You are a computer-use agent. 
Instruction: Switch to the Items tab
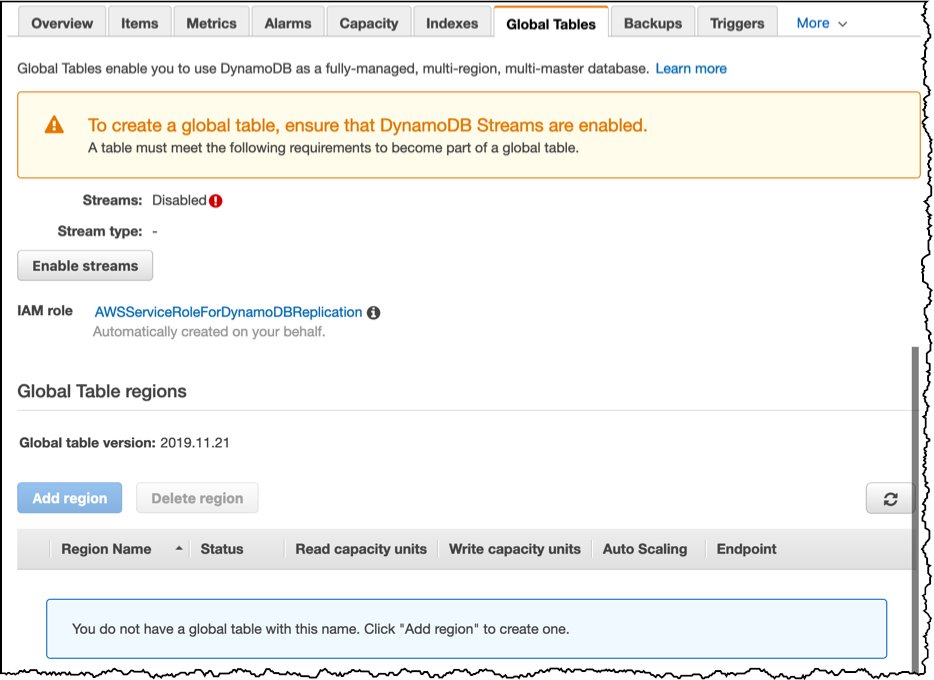(139, 23)
